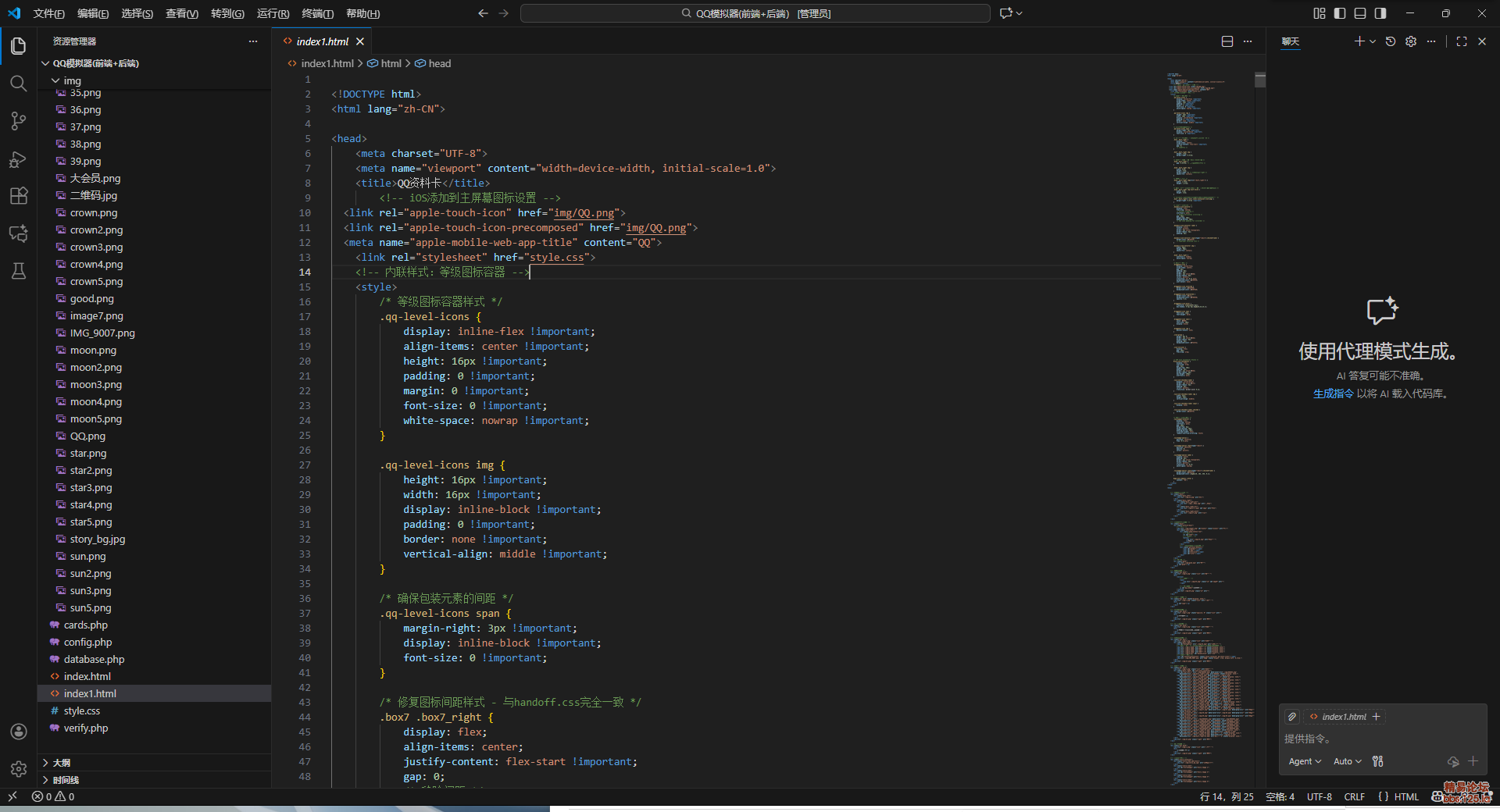Screen dimensions: 1500x812
Task: Open the Source Control view
Action: (19, 121)
